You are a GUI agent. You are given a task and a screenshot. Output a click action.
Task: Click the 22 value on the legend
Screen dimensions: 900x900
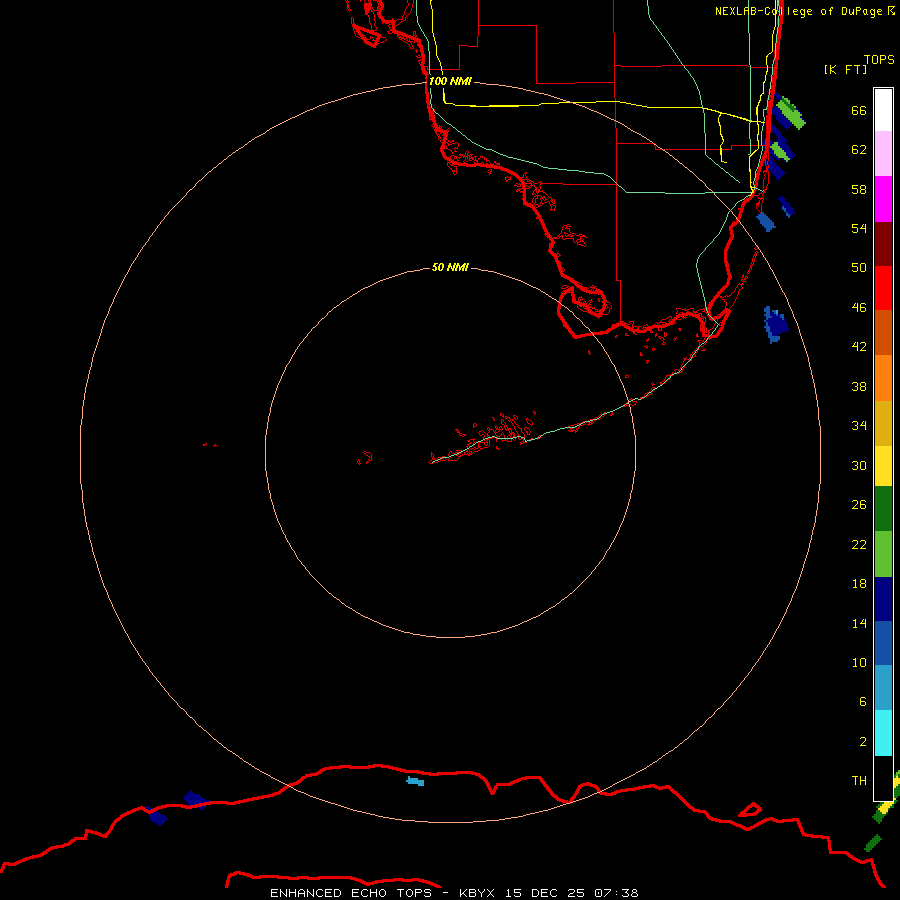click(859, 545)
